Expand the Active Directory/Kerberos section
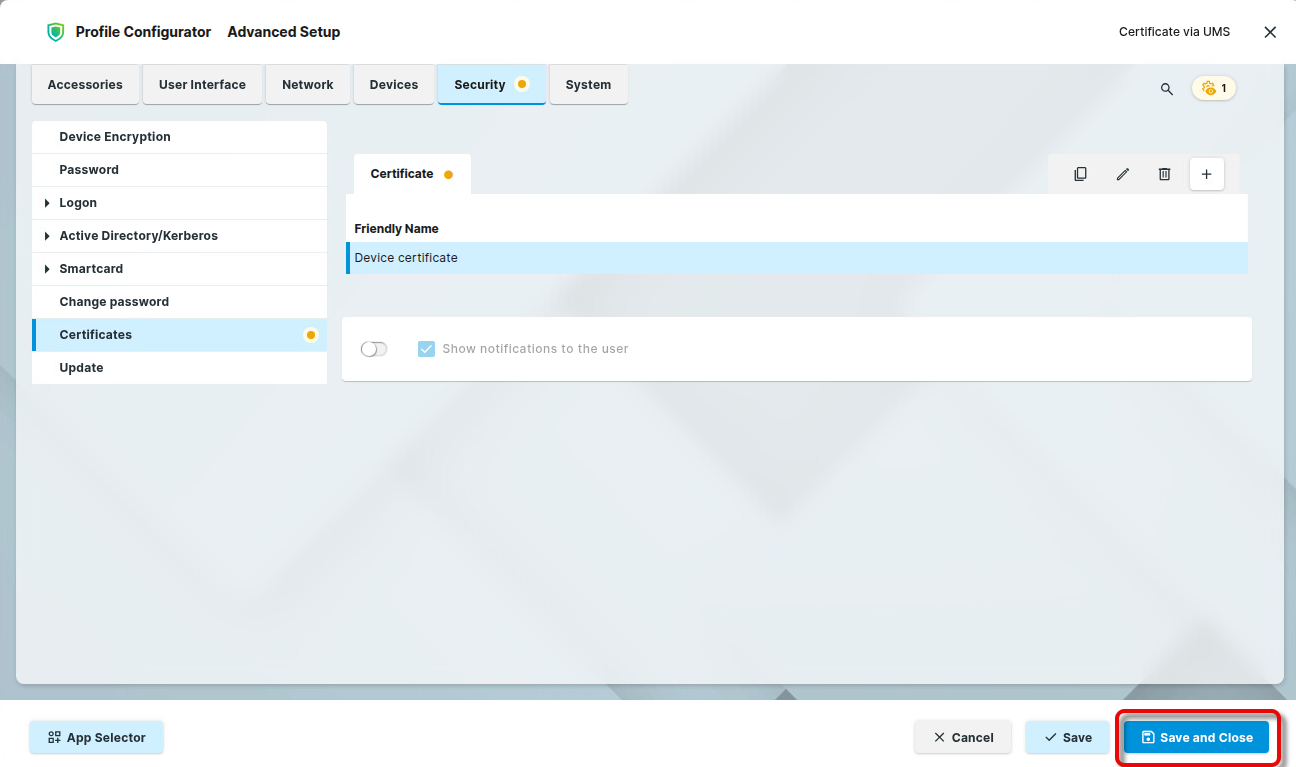 coord(47,236)
